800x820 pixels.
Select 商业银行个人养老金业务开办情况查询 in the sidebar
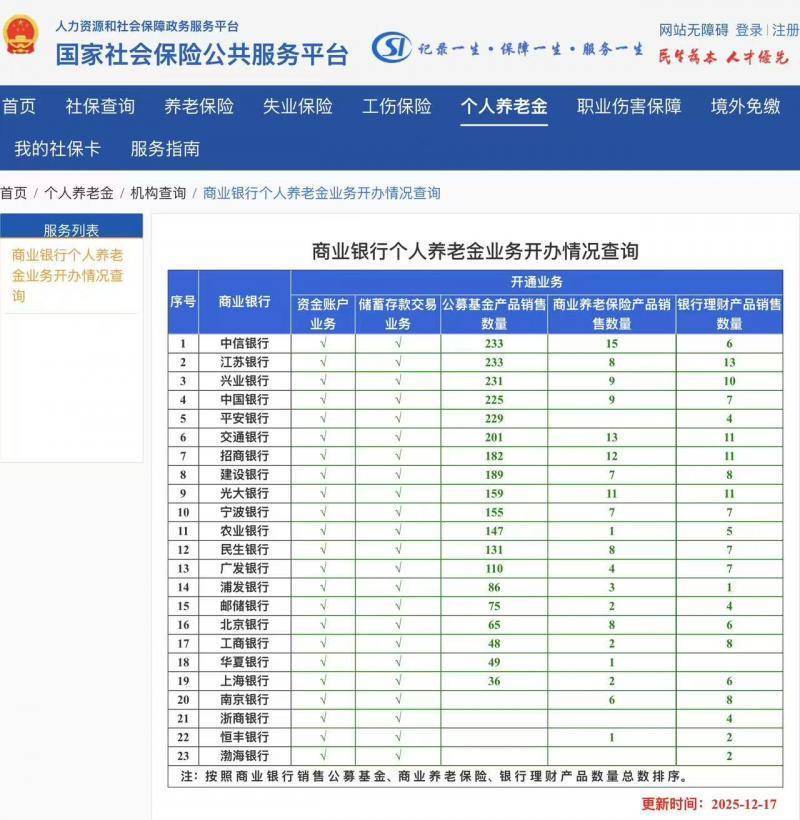tap(68, 275)
